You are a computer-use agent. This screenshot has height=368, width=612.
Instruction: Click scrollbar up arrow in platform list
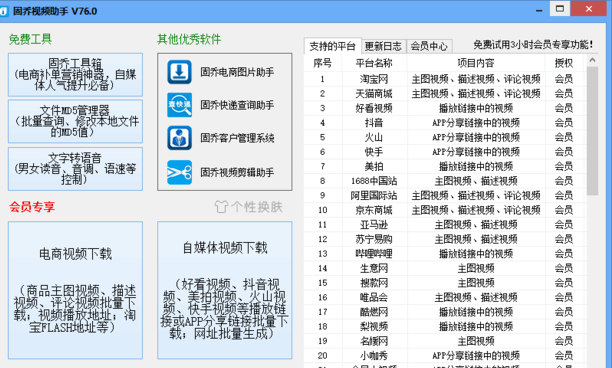point(592,60)
